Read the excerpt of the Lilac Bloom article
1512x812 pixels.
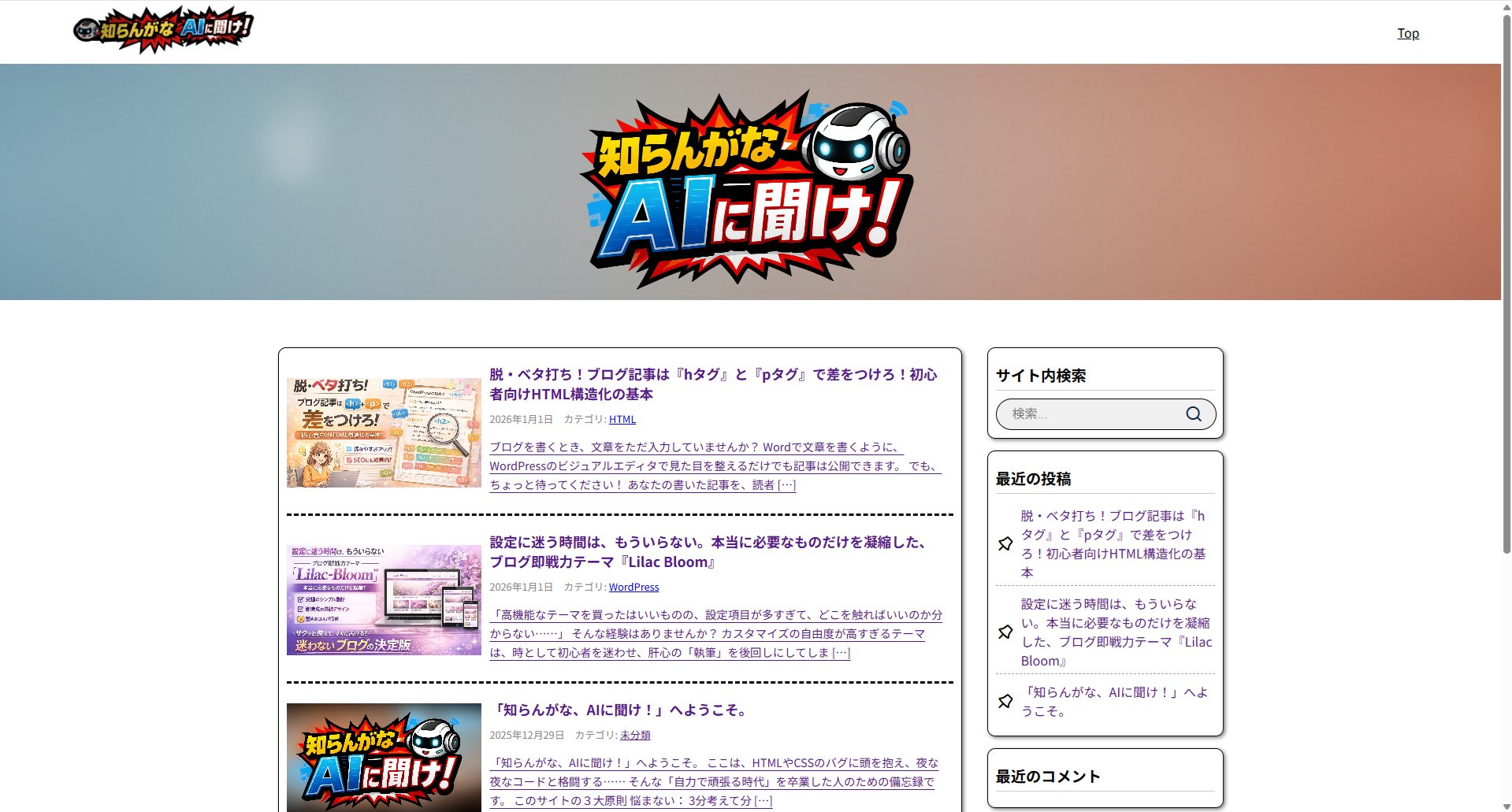click(715, 634)
